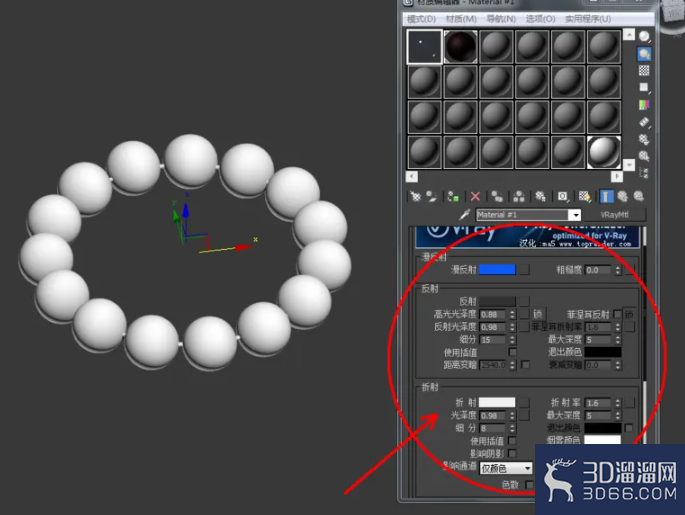Open the 实用程序(U) menu
Image resolution: width=685 pixels, height=515 pixels.
pos(588,19)
